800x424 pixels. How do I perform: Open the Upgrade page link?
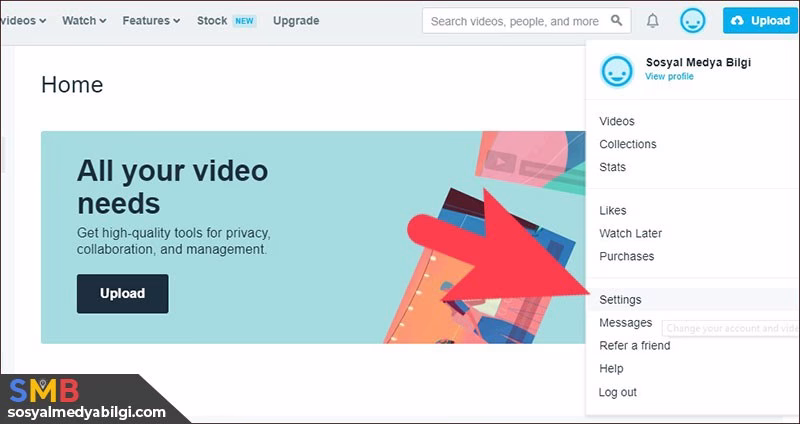tap(296, 21)
